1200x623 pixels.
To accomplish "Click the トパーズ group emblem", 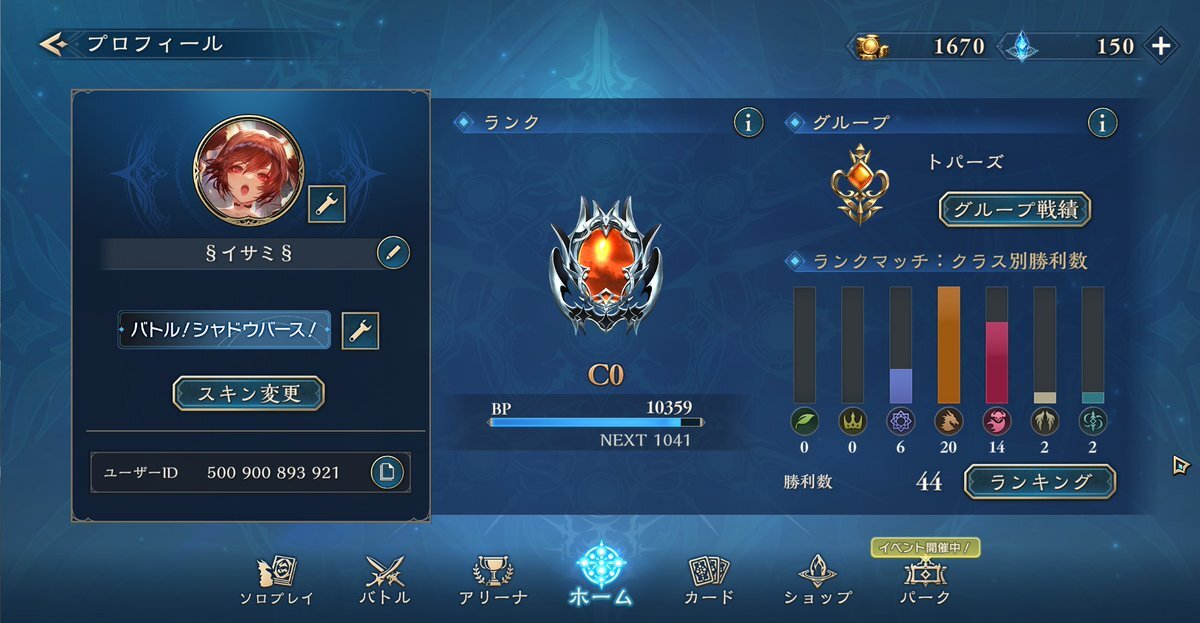I will pos(859,183).
